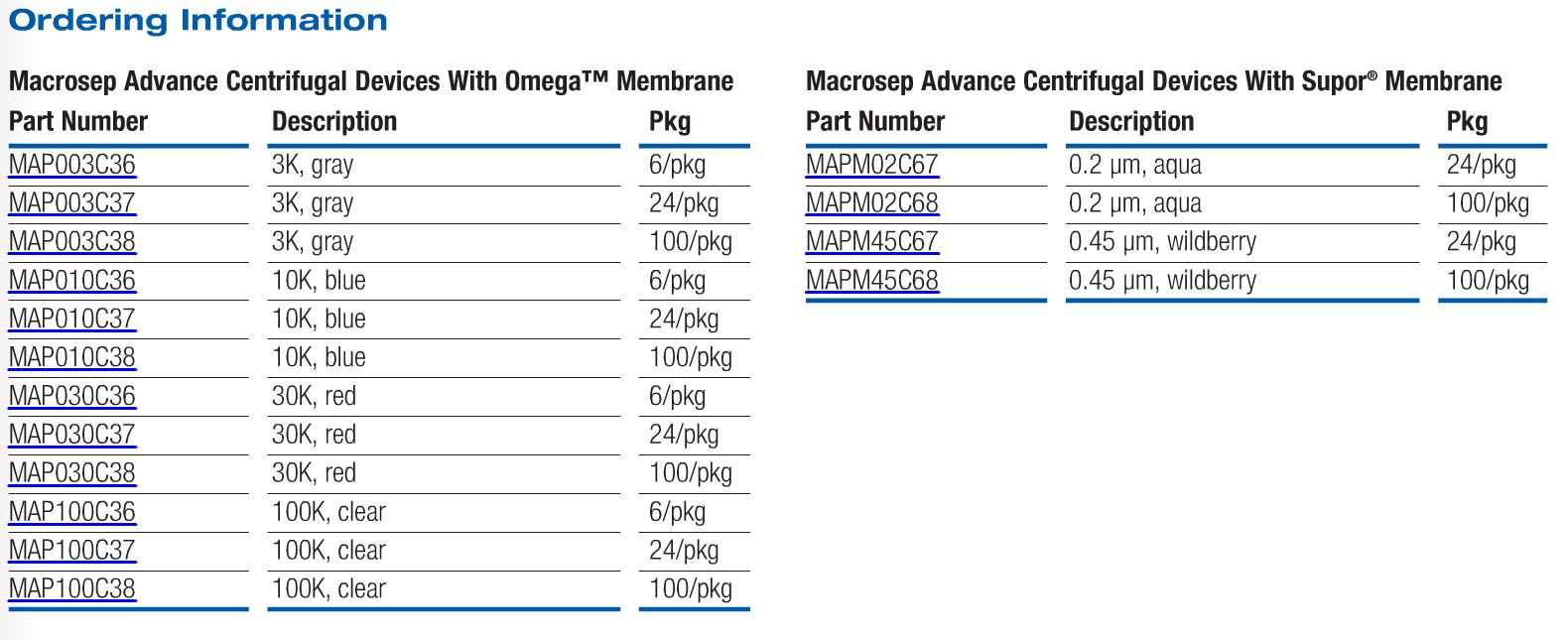Click part number MAP030C36
The width and height of the screenshot is (1568, 640).
click(72, 397)
